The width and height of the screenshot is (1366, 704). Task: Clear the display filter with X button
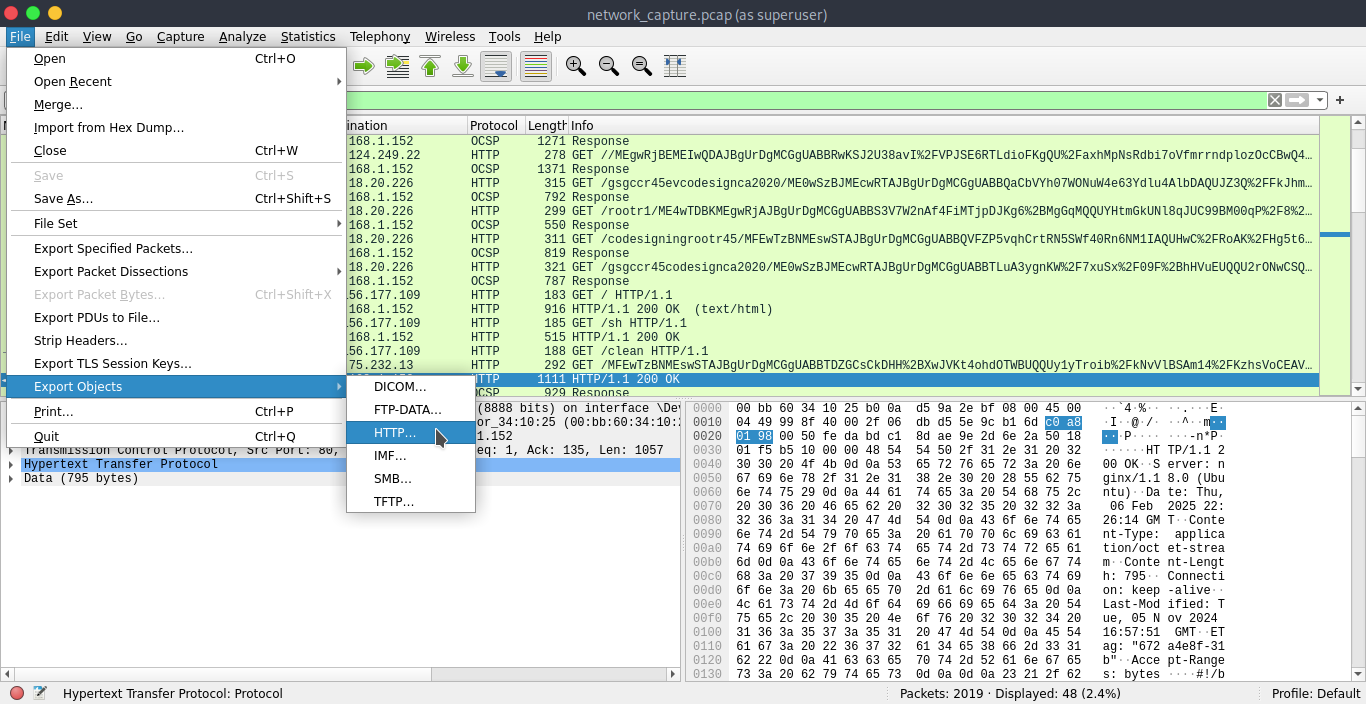tap(1275, 100)
